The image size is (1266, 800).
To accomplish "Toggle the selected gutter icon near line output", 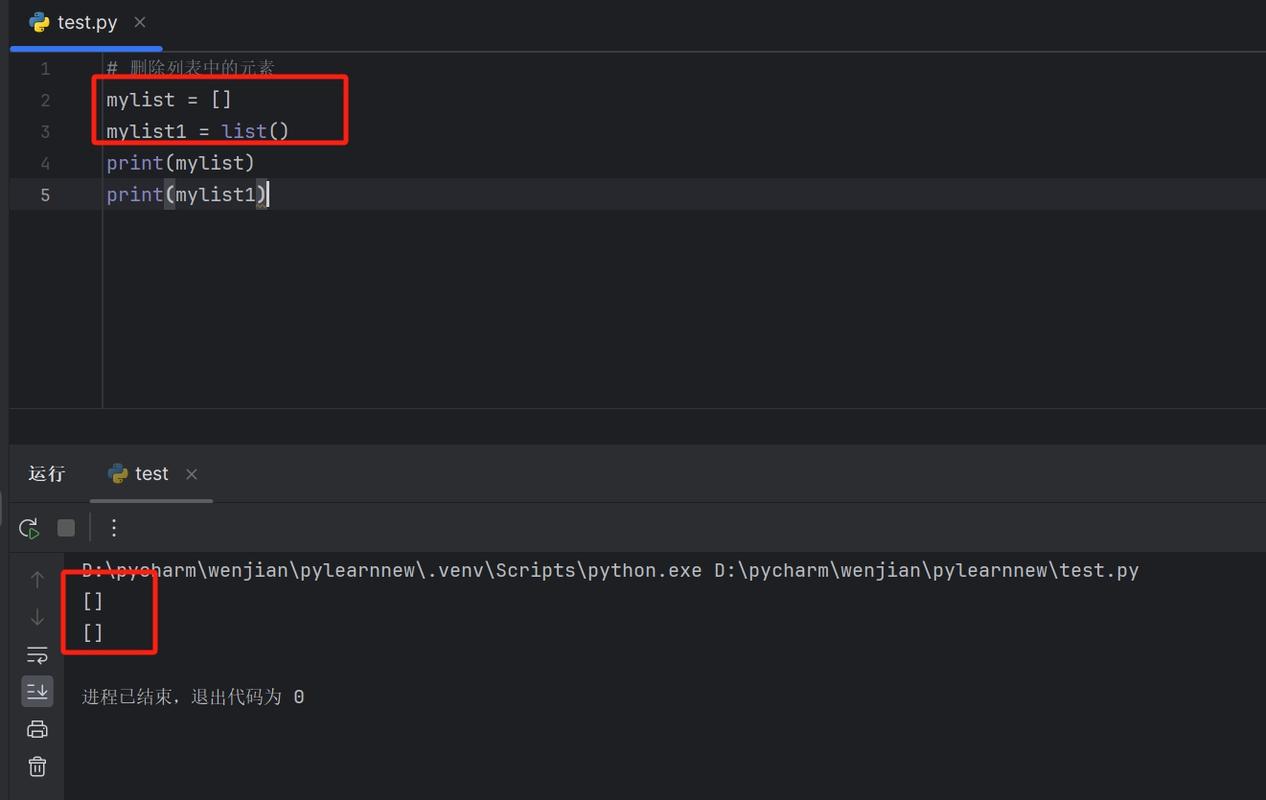I will tap(37, 690).
